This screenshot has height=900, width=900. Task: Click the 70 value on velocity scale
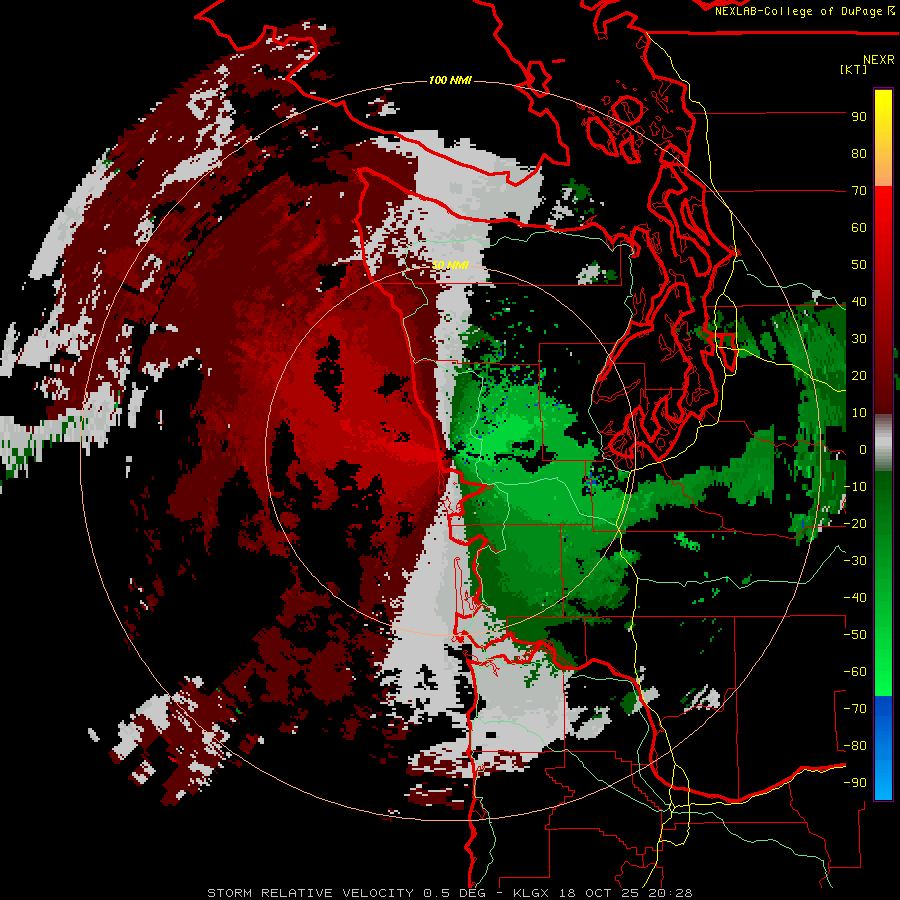point(859,191)
